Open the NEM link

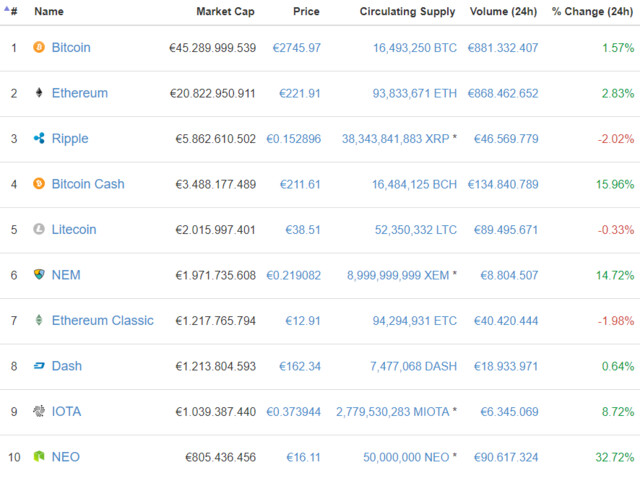(x=66, y=275)
